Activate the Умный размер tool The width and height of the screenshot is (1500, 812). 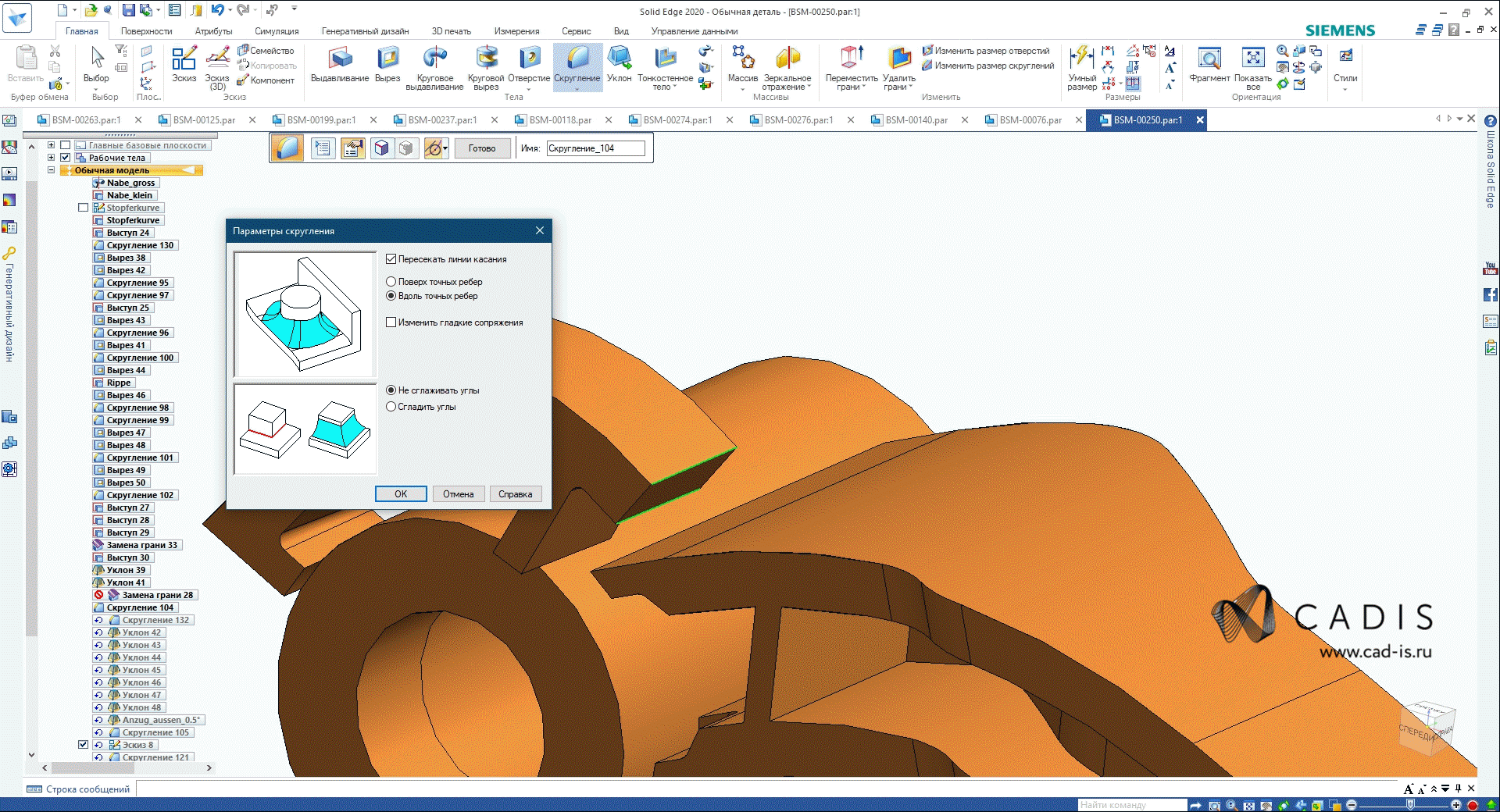(1082, 67)
